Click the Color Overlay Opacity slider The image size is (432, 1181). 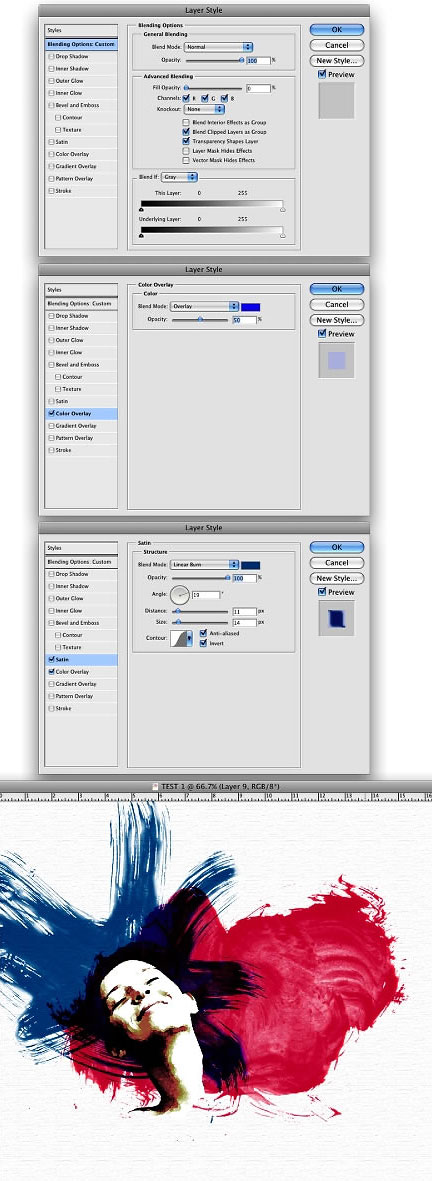coord(200,319)
